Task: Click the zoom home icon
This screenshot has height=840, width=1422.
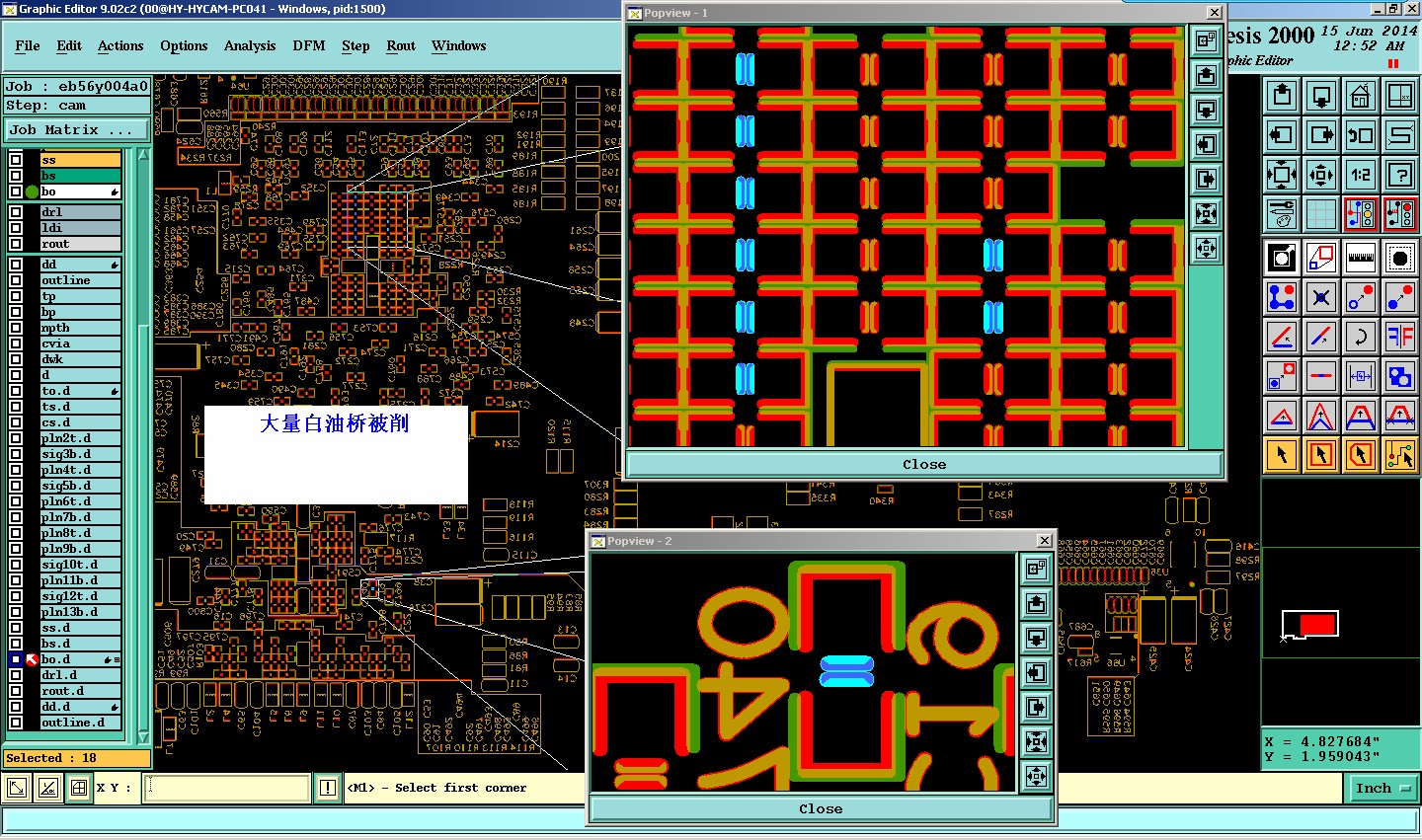Action: (1361, 96)
